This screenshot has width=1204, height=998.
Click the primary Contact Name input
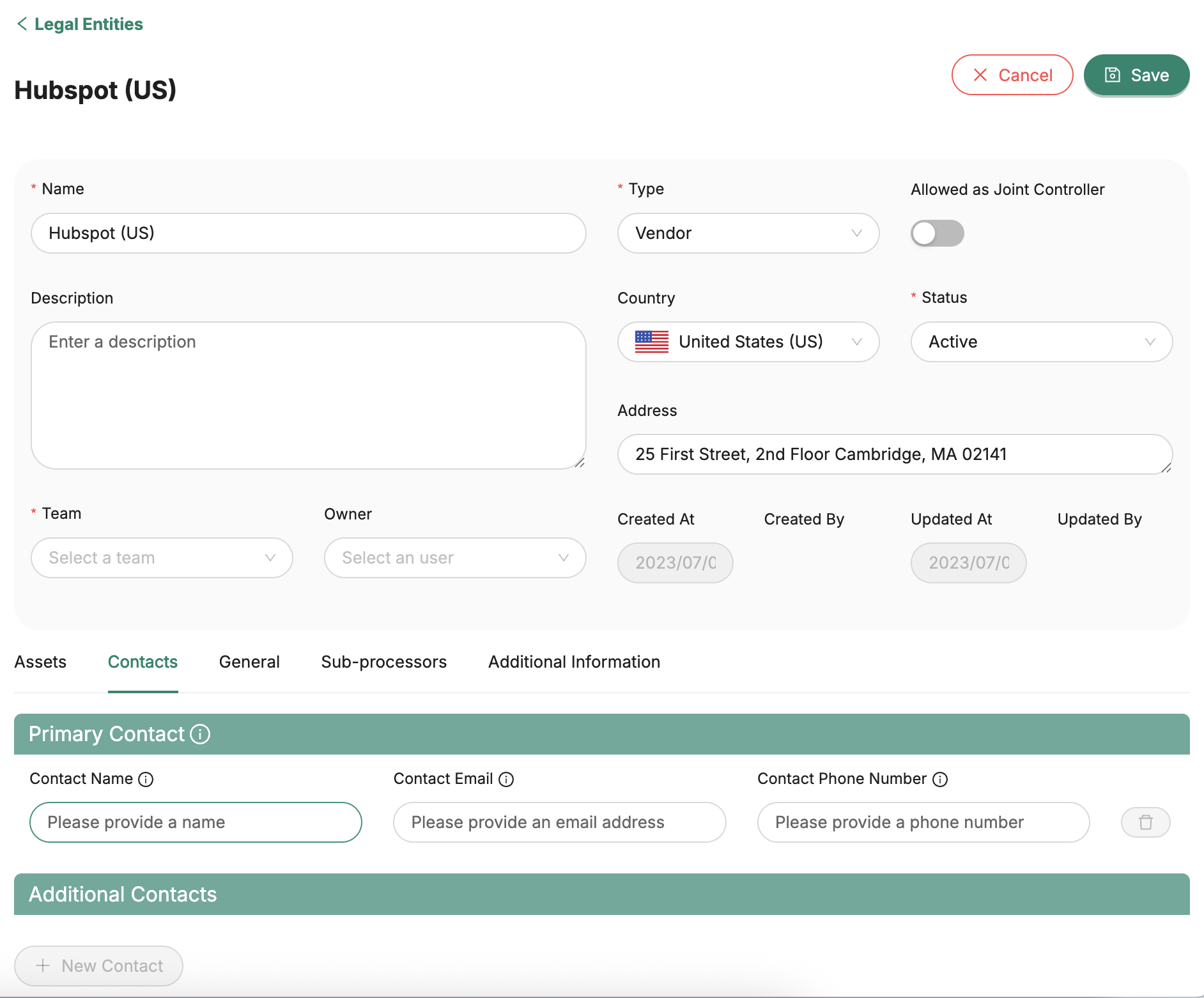click(x=196, y=822)
